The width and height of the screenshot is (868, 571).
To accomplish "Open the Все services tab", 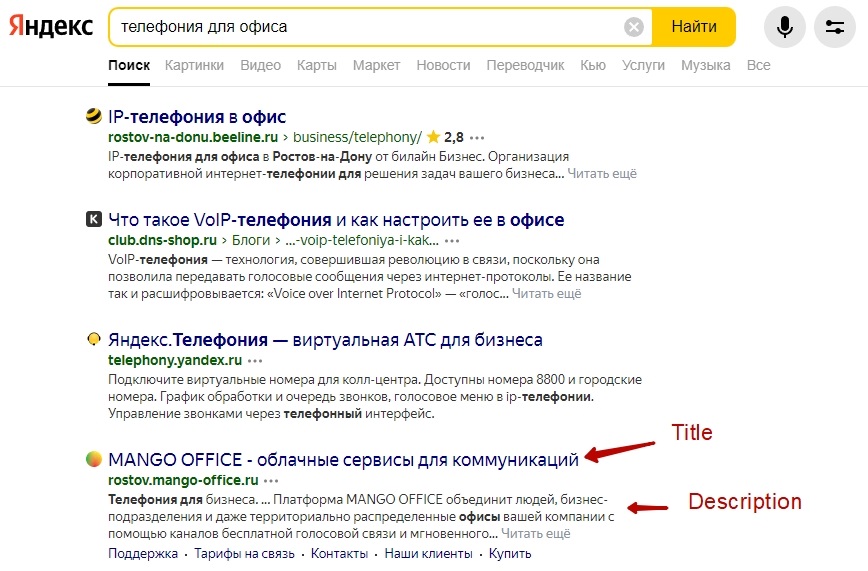I will click(x=758, y=65).
